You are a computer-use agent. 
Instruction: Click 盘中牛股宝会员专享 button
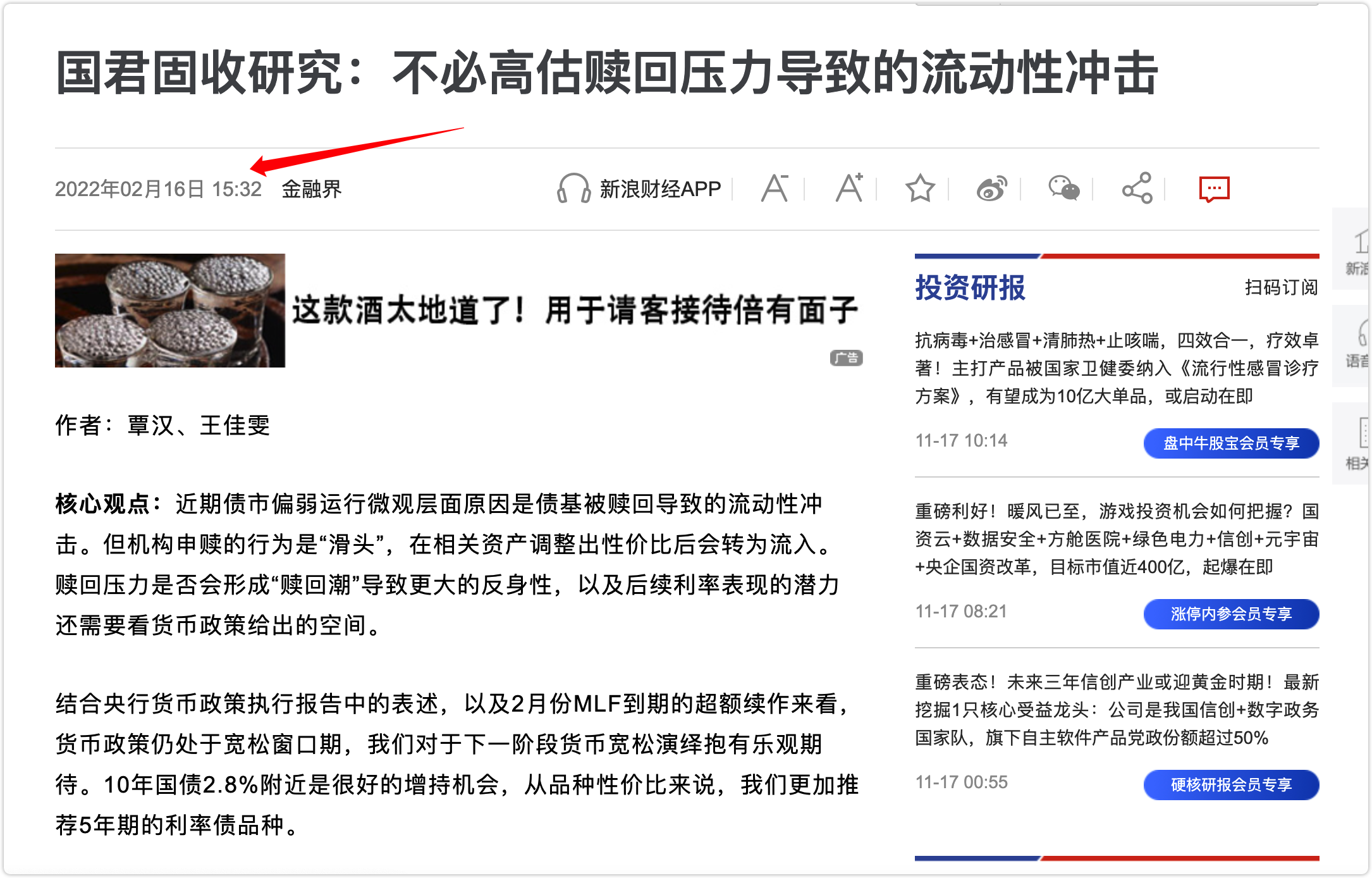(x=1231, y=443)
